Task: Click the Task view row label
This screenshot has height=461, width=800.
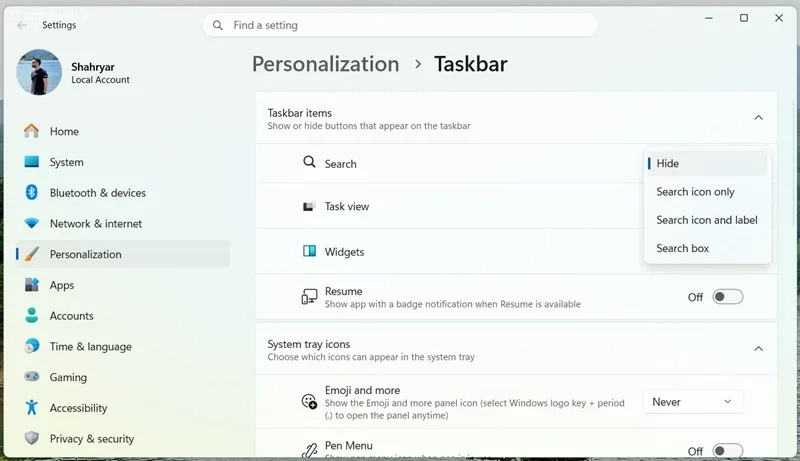Action: pyautogui.click(x=347, y=207)
